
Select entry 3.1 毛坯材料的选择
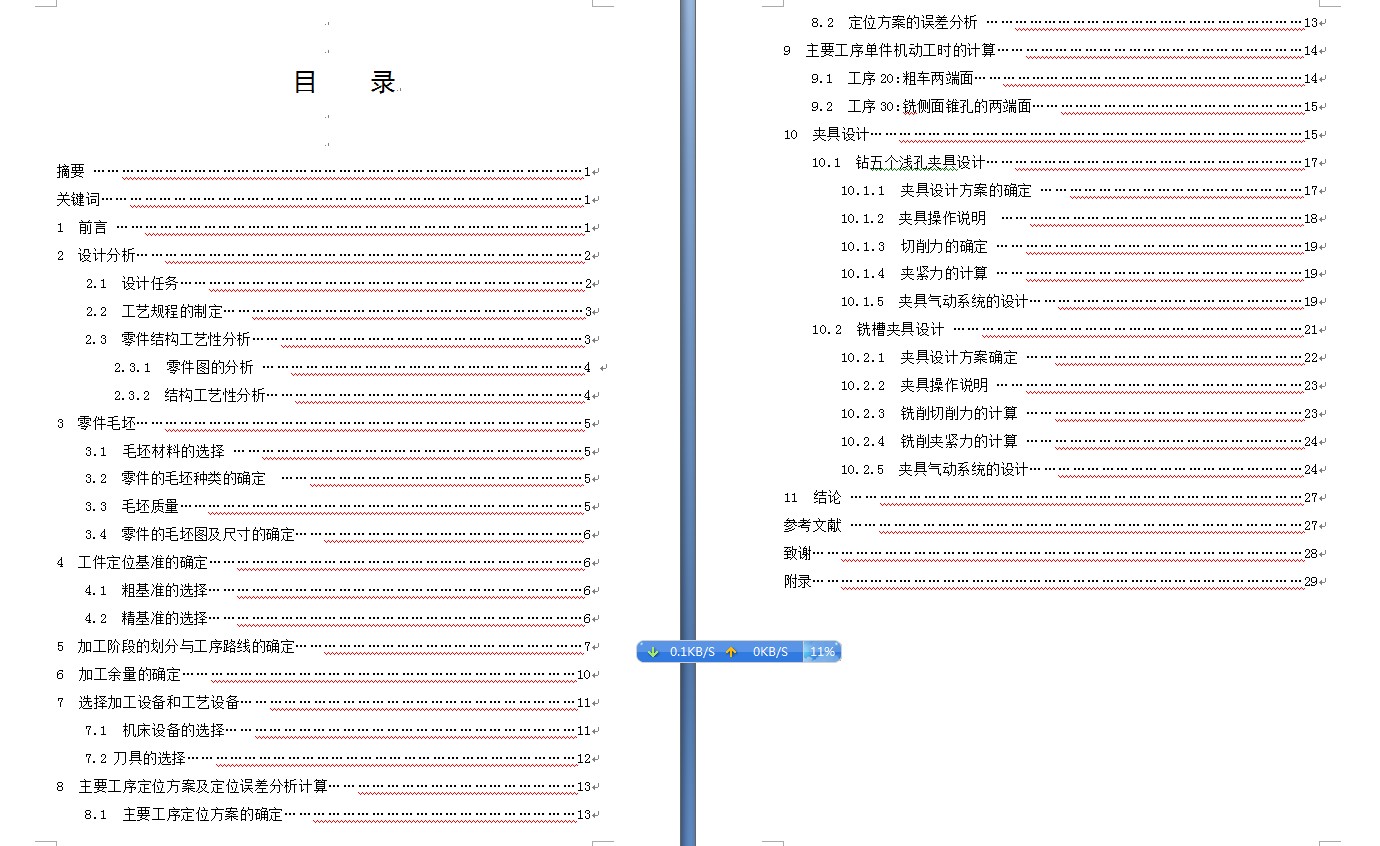[339, 452]
